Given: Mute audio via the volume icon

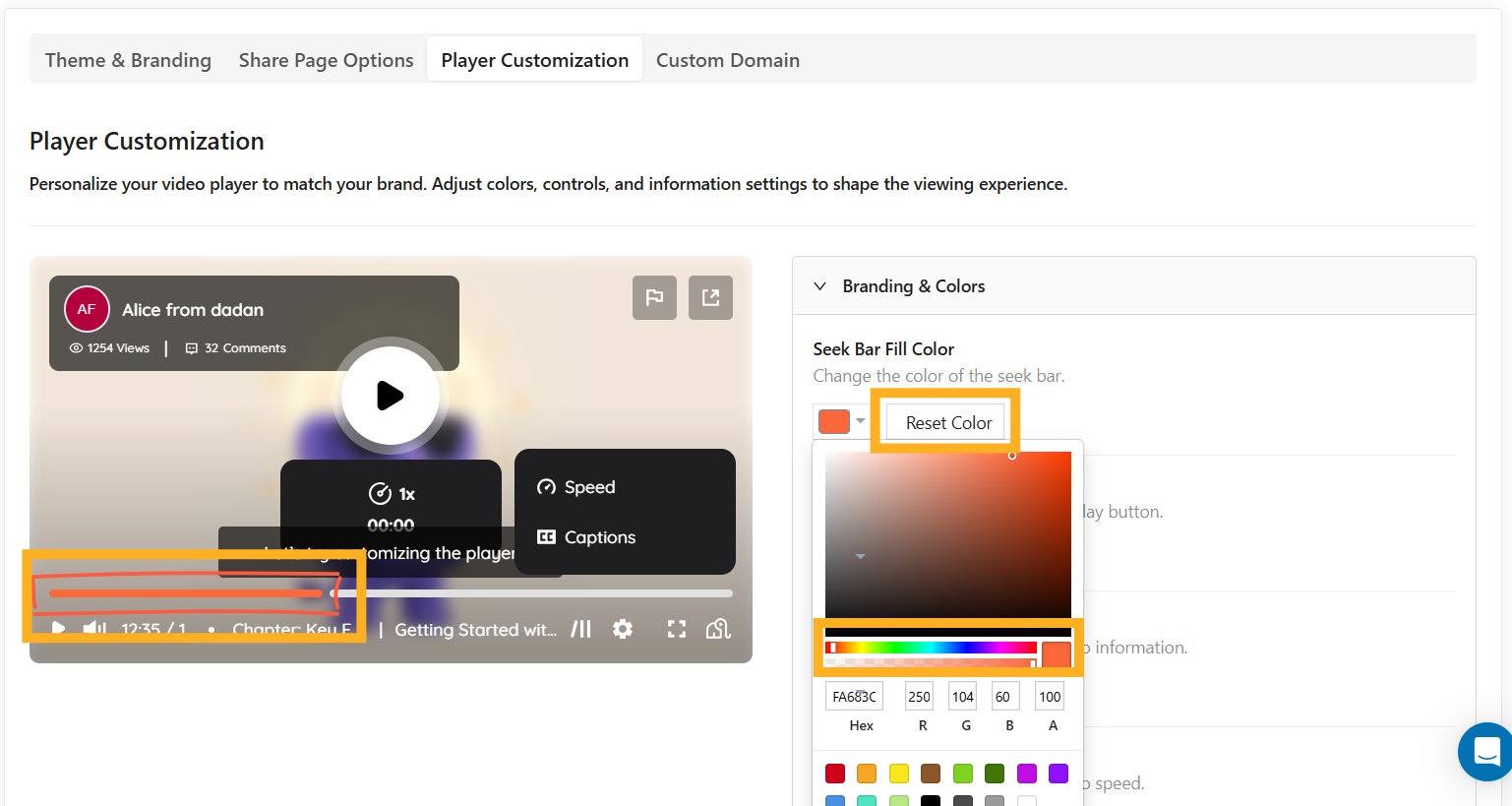Looking at the screenshot, I should [x=92, y=628].
